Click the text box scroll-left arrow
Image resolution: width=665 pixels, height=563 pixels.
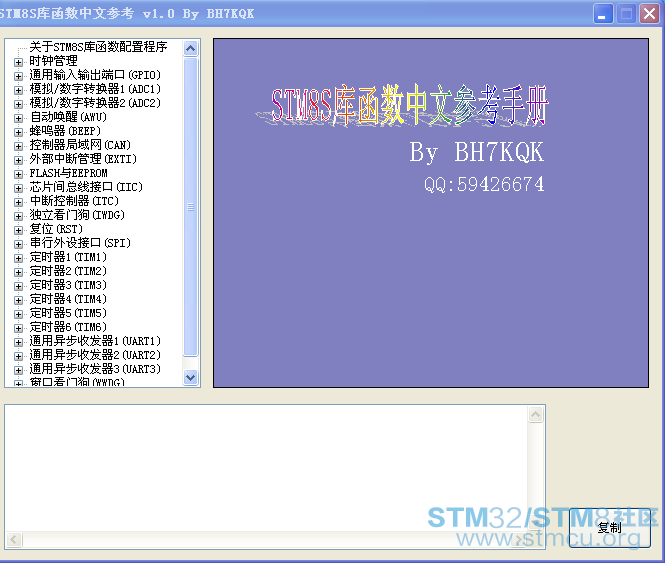click(x=14, y=540)
